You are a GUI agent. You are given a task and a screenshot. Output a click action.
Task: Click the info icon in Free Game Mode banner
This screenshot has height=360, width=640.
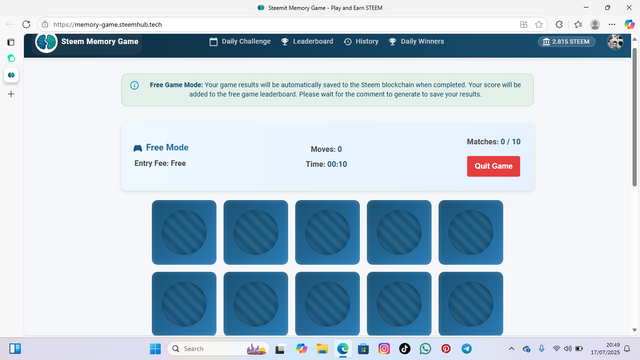[134, 85]
